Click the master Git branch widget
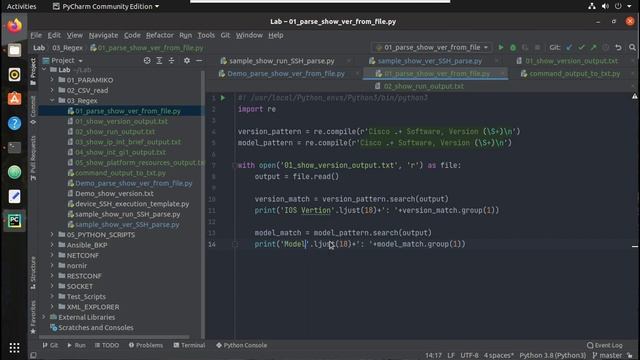Image resolution: width=640 pixels, height=360 pixels. coord(607,356)
